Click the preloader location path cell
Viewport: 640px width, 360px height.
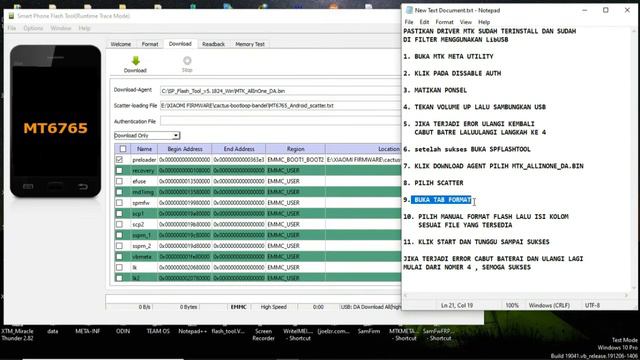363,160
